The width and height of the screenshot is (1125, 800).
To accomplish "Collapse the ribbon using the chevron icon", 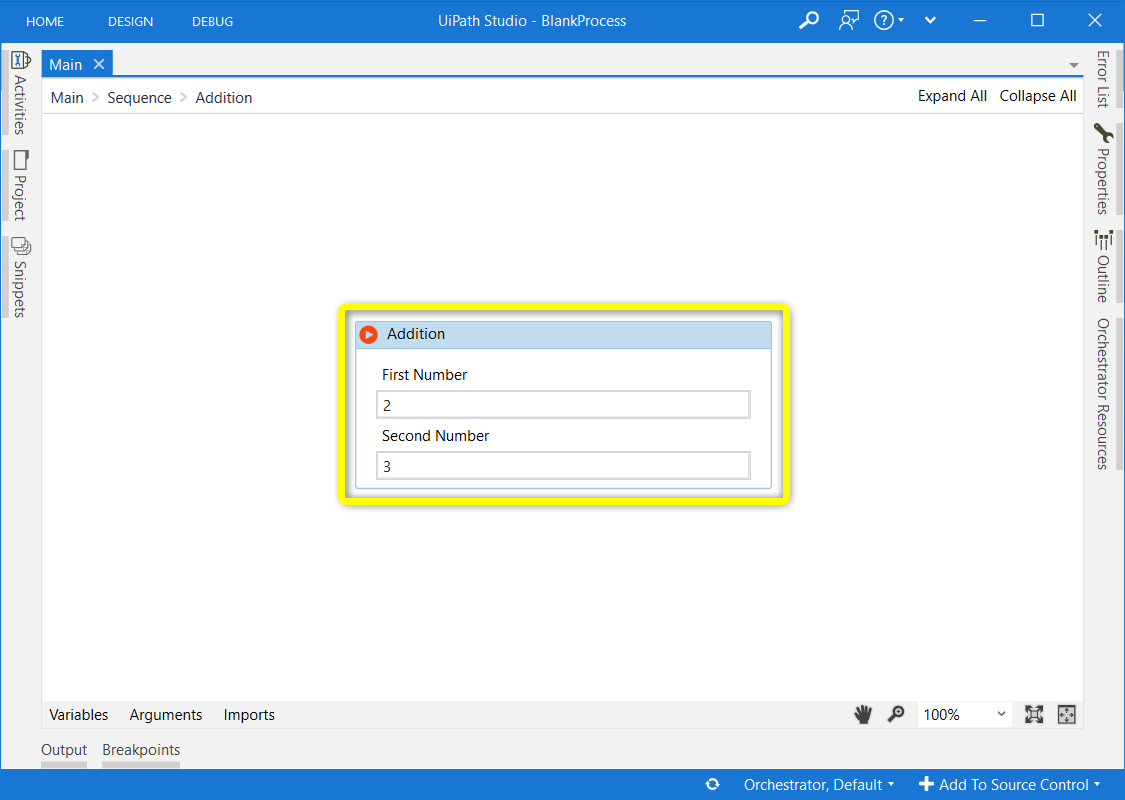I will pos(931,20).
